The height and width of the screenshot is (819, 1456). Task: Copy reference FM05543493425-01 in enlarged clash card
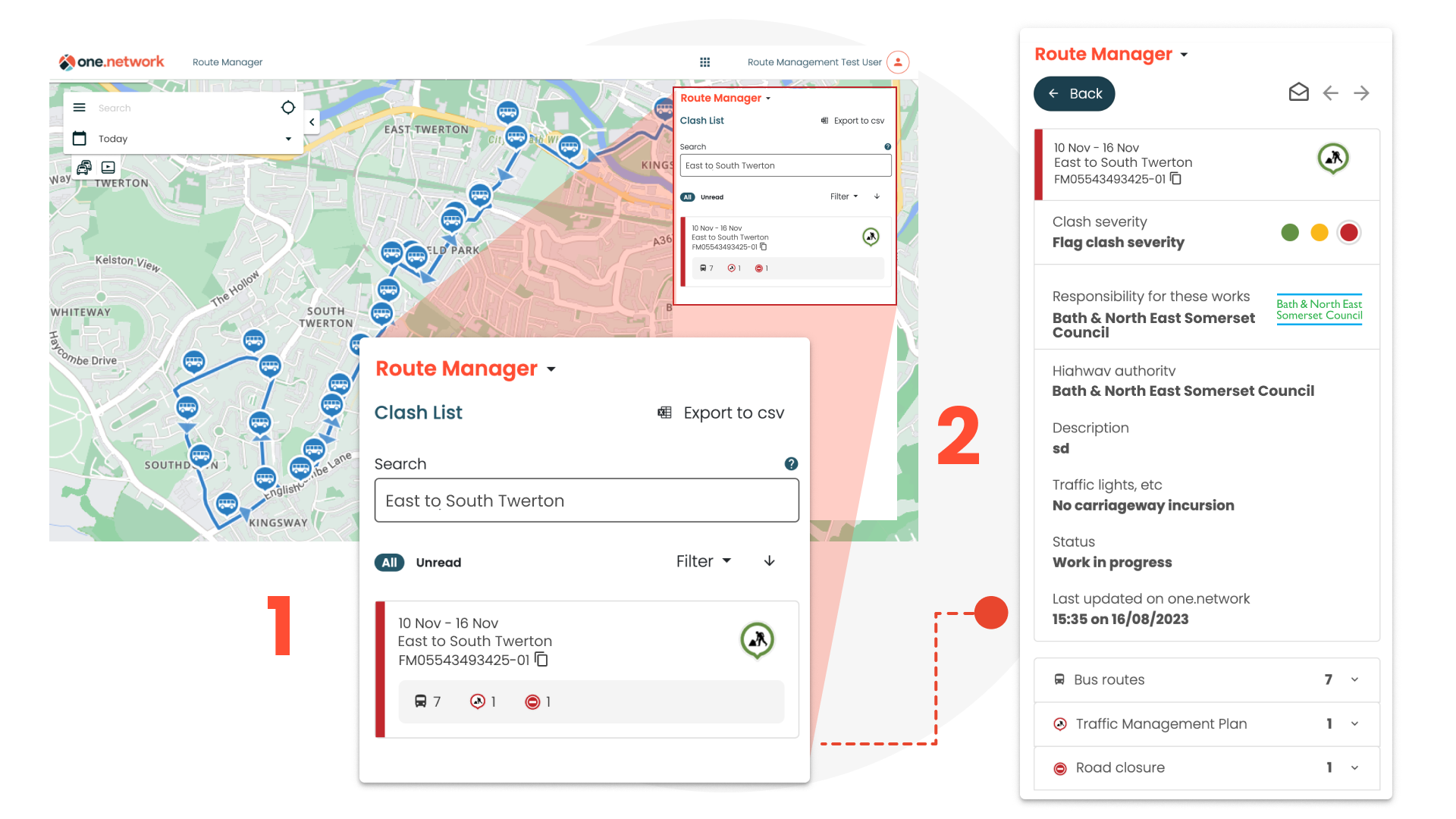pyautogui.click(x=541, y=660)
